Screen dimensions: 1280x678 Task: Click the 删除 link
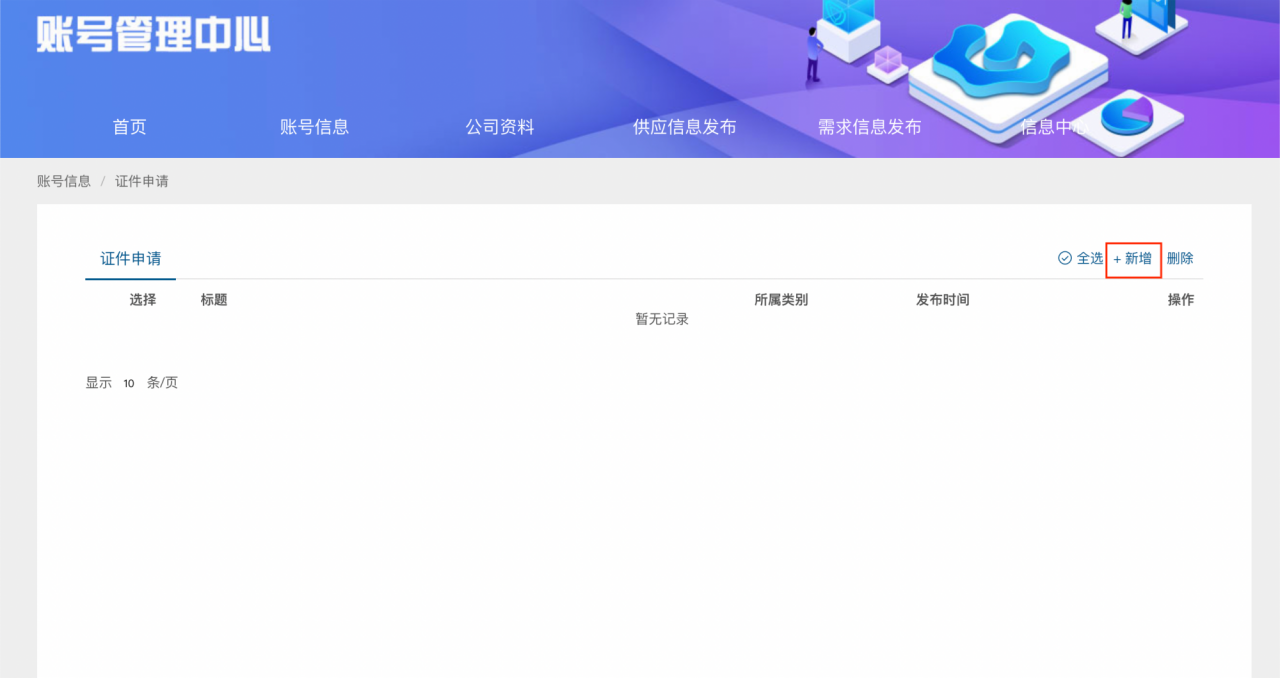(x=1180, y=258)
